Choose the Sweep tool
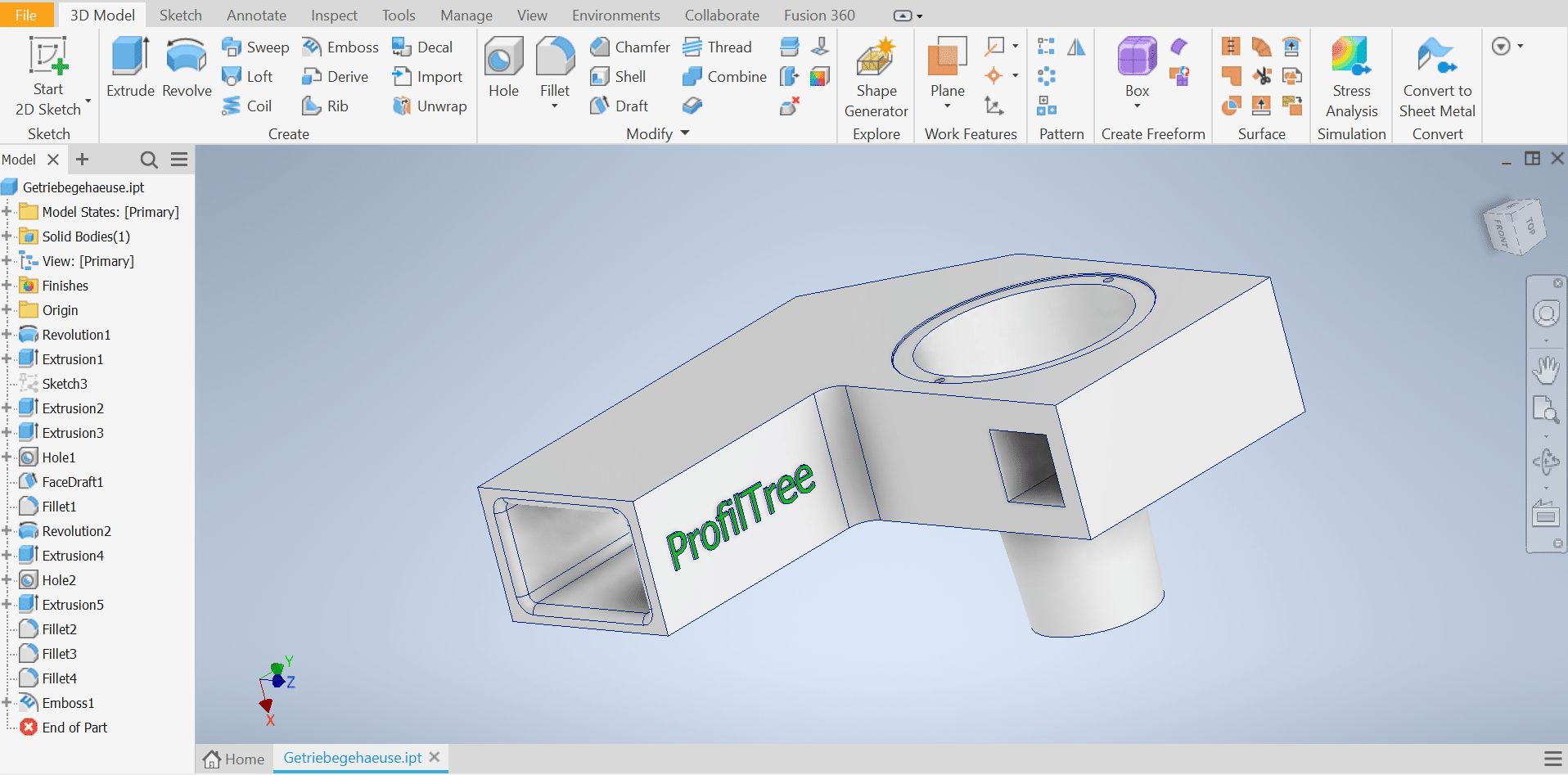 click(x=255, y=47)
